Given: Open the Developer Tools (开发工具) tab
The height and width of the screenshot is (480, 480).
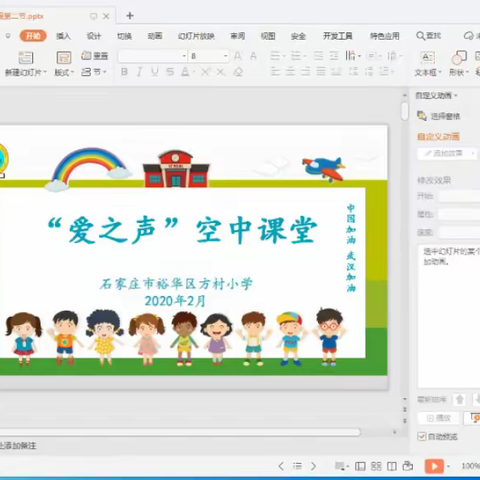Looking at the screenshot, I should [338, 36].
